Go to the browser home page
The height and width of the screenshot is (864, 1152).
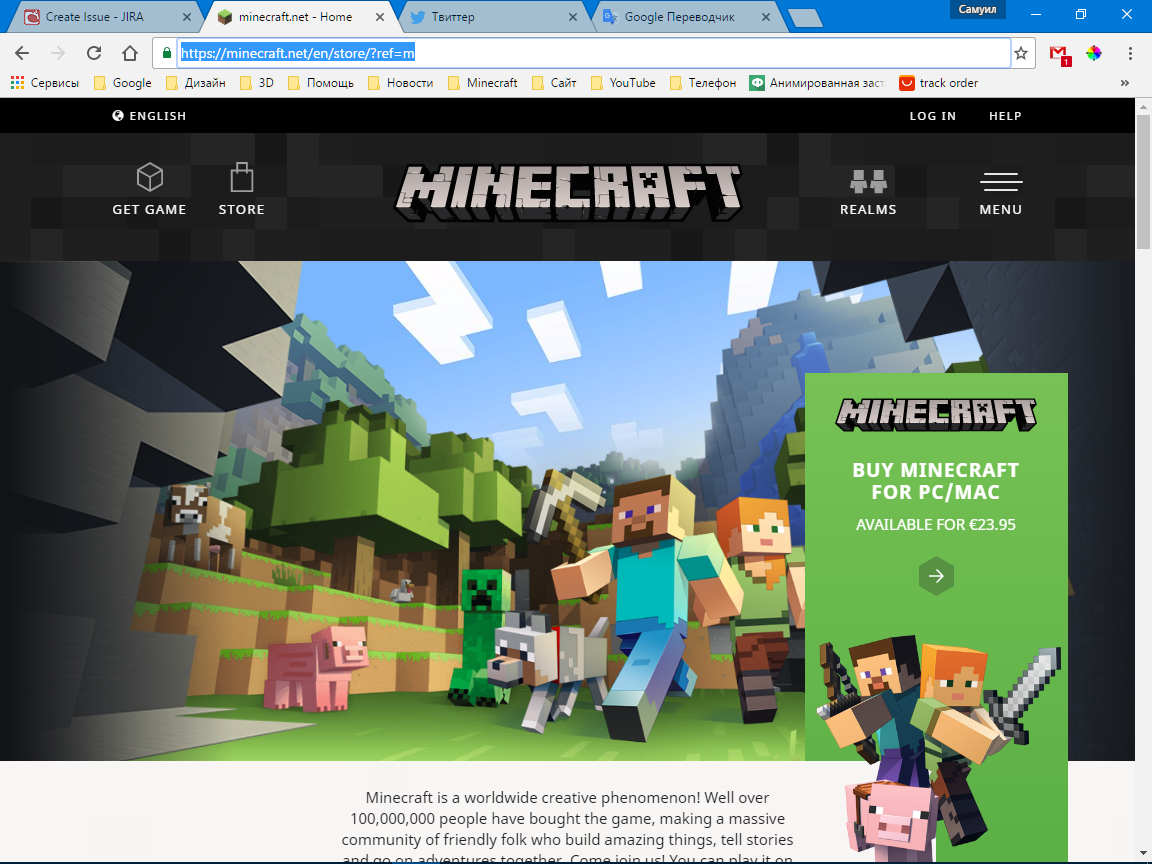pos(130,53)
